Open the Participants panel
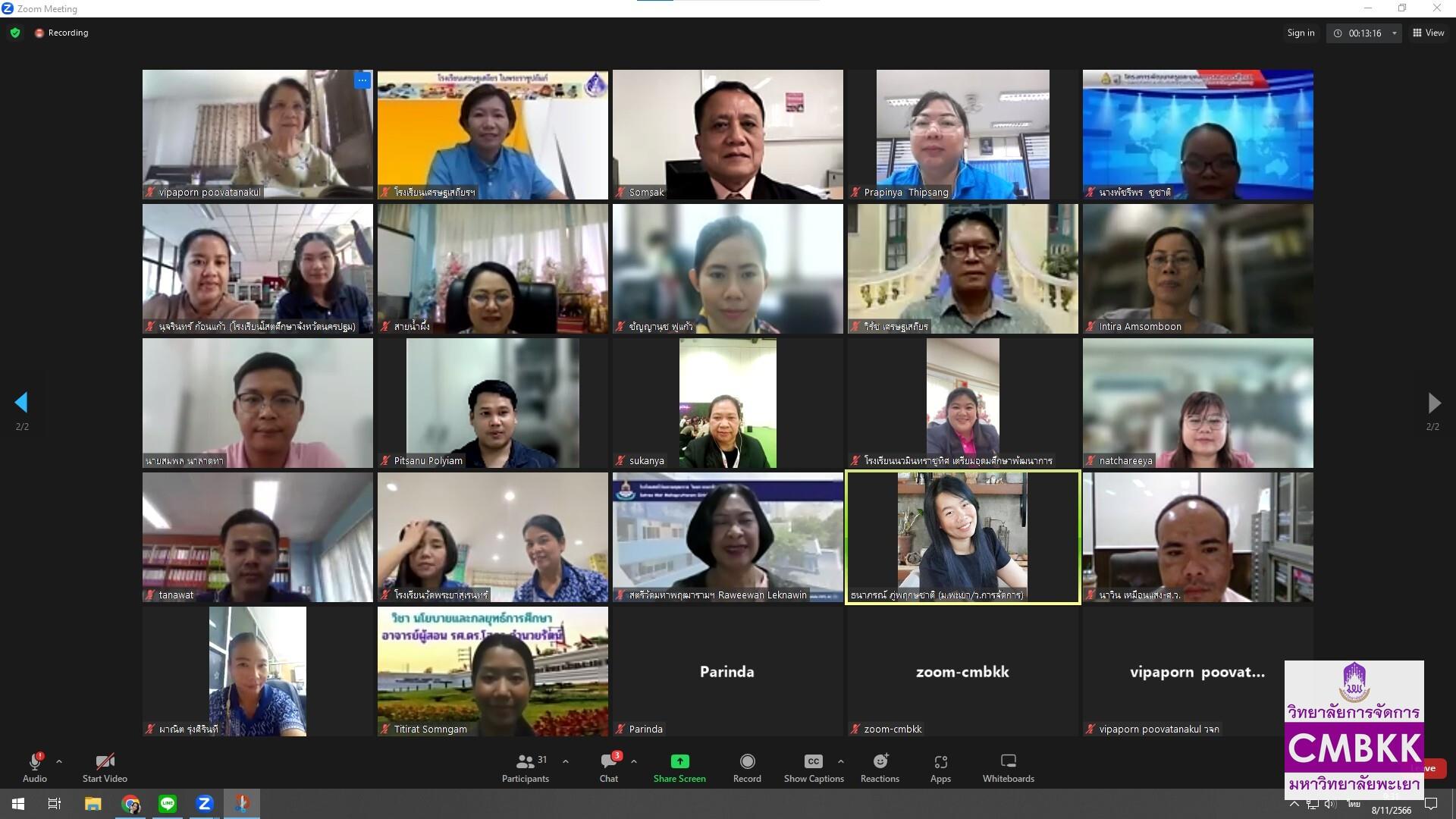The height and width of the screenshot is (819, 1456). (525, 767)
